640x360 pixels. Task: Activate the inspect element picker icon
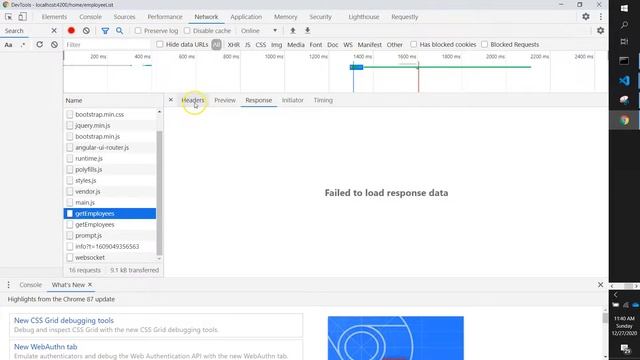tap(9, 17)
